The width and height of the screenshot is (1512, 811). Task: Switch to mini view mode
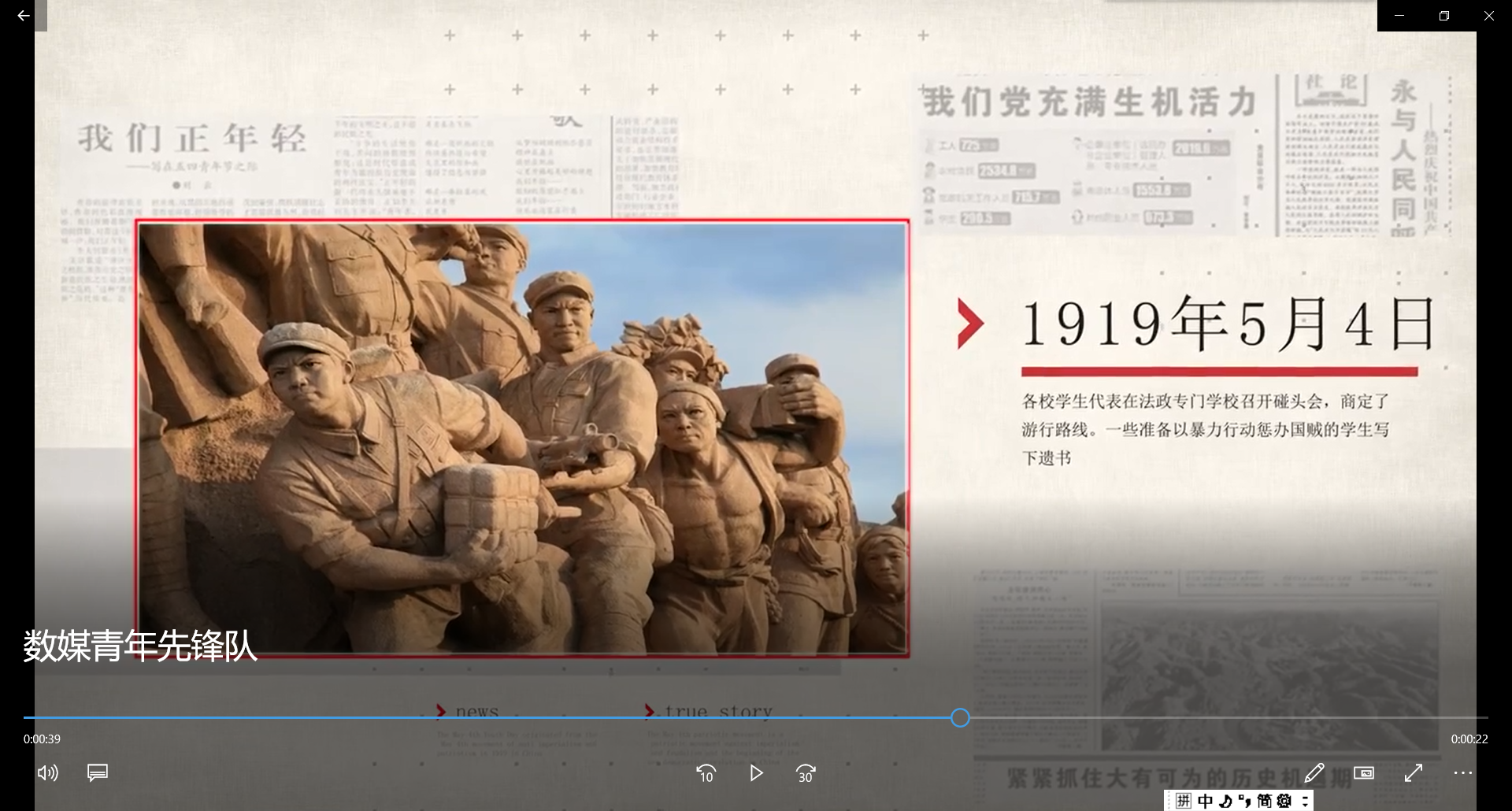tap(1364, 773)
